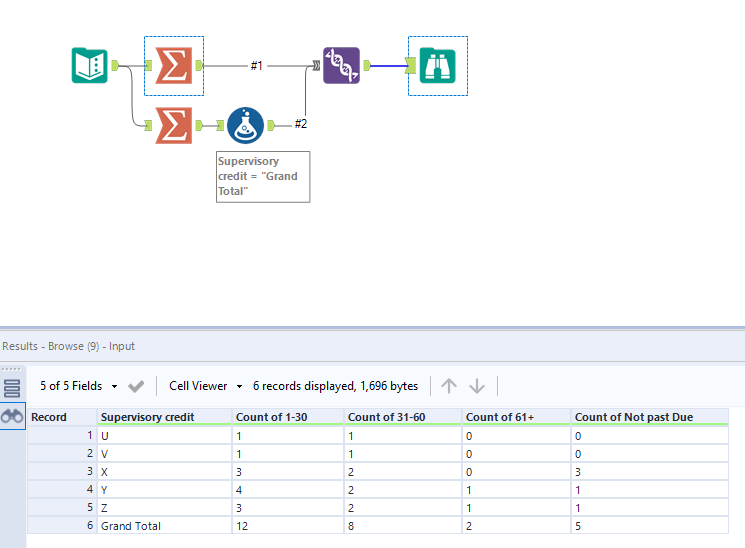Screen dimensions: 745x548
Task: Show metadata list view in Results panel
Action: pos(13,388)
